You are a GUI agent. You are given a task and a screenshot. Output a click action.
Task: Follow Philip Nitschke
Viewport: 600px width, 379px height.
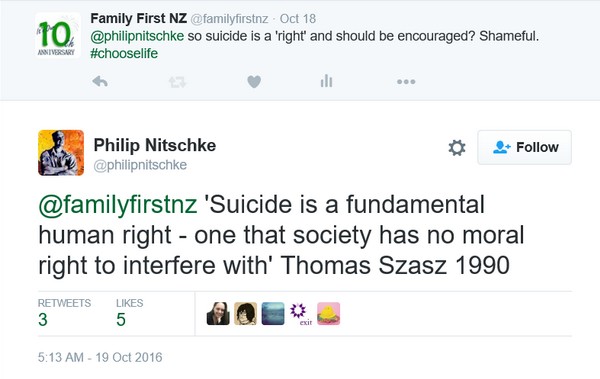point(525,147)
